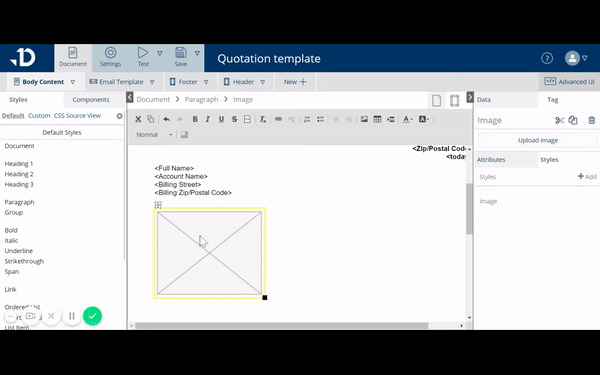Screen dimensions: 600x375
Task: Insert a table using the table icon
Action: coord(377,119)
